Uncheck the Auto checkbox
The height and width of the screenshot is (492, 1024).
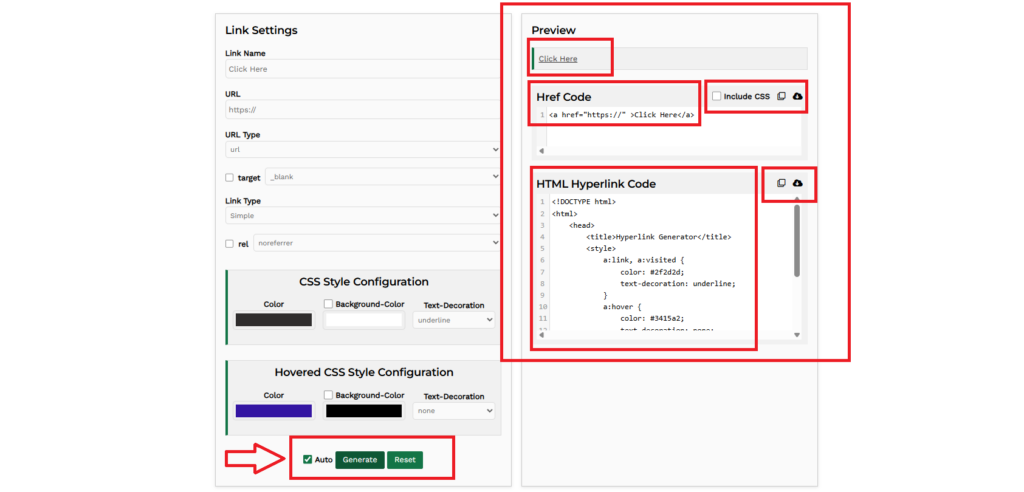pos(308,459)
